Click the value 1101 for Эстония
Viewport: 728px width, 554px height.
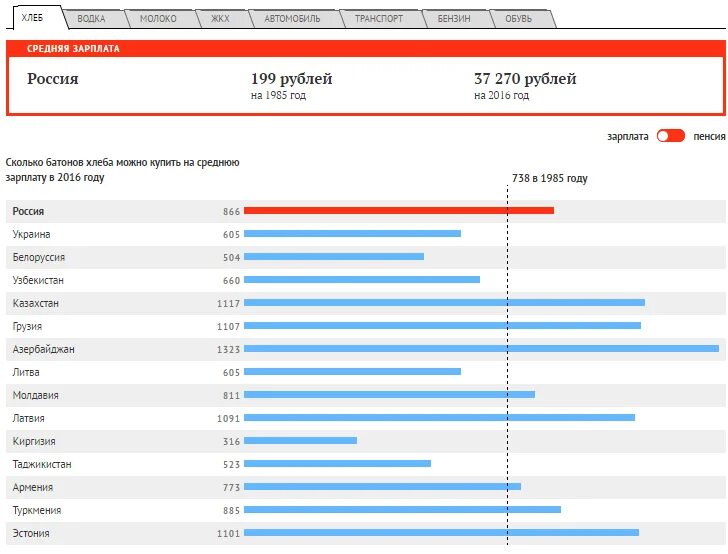tap(228, 534)
